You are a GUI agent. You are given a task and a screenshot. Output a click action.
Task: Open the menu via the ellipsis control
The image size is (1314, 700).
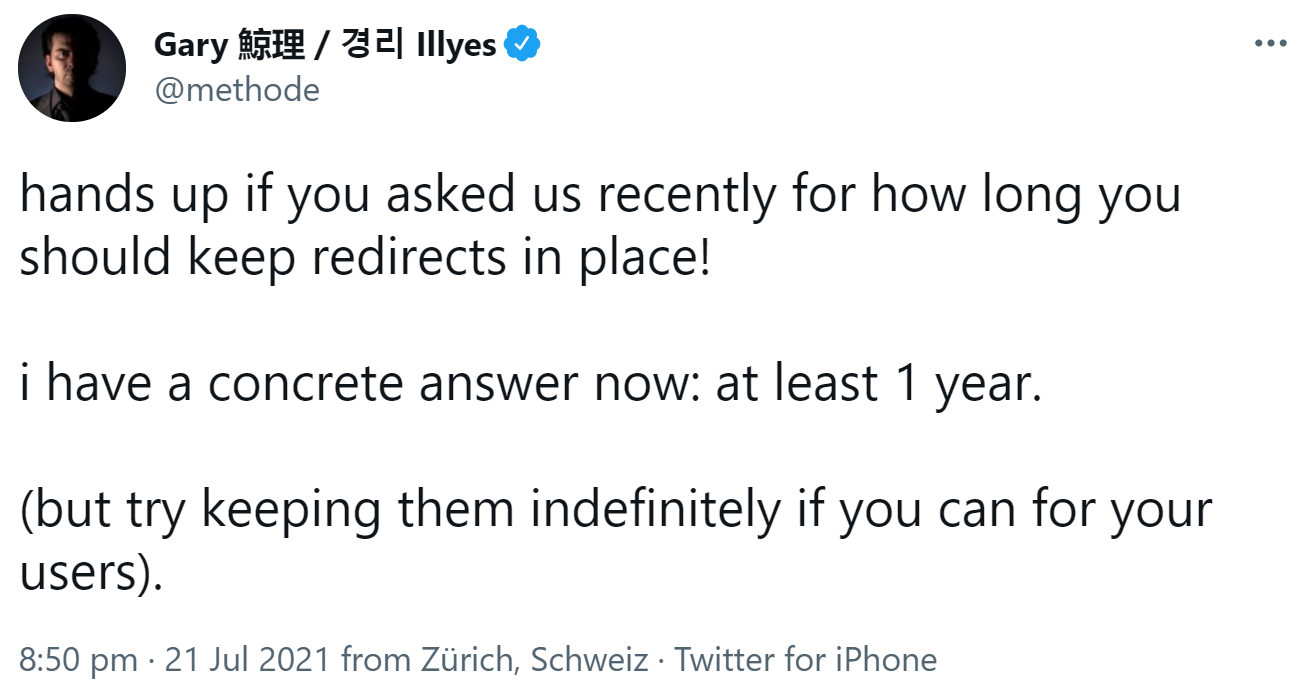click(1272, 42)
